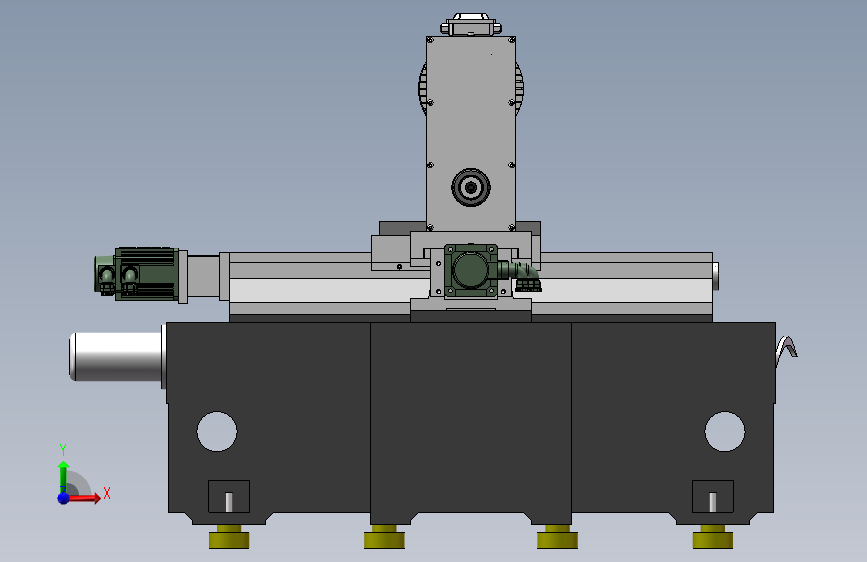Select the gray coupling housing next to the left motor
867x562 pixels.
(x=203, y=276)
